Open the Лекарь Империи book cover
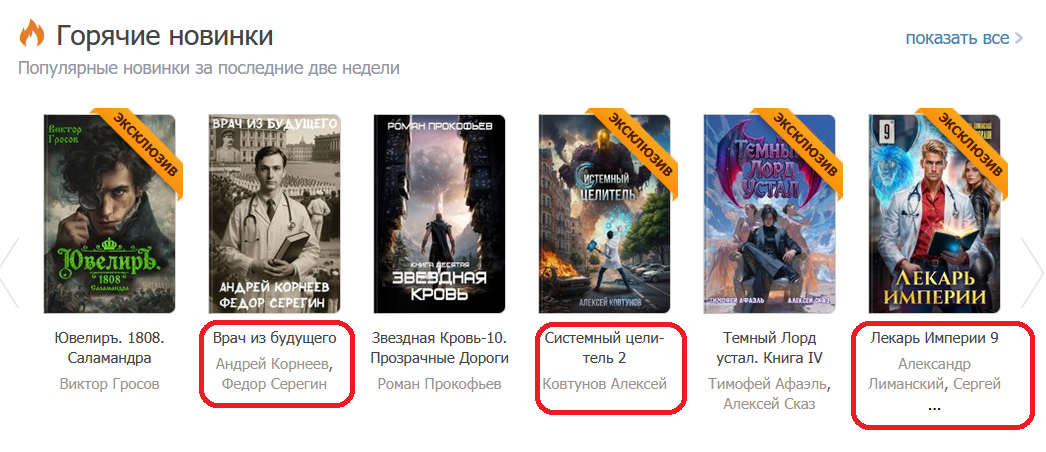 935,214
